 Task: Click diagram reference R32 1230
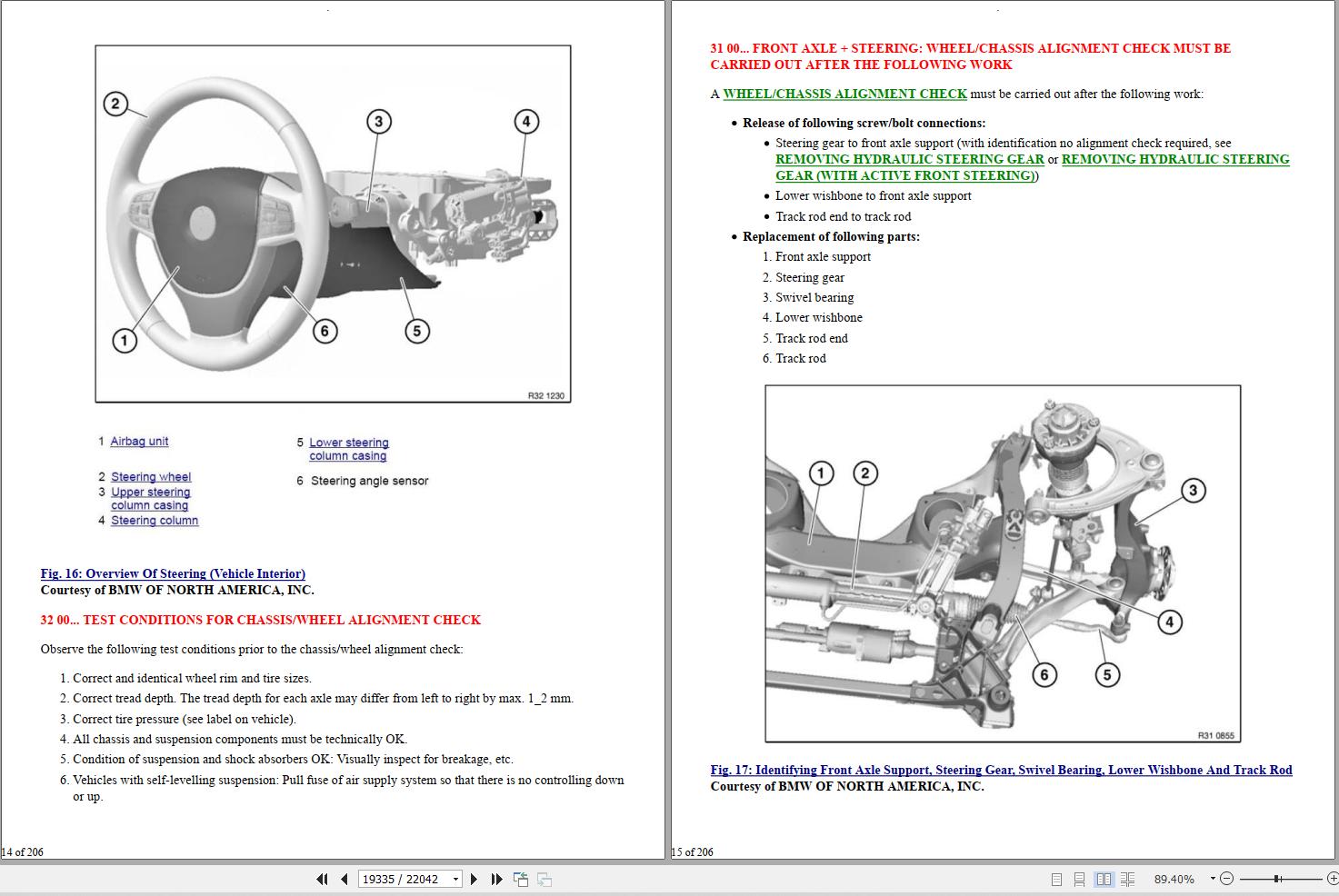point(545,395)
